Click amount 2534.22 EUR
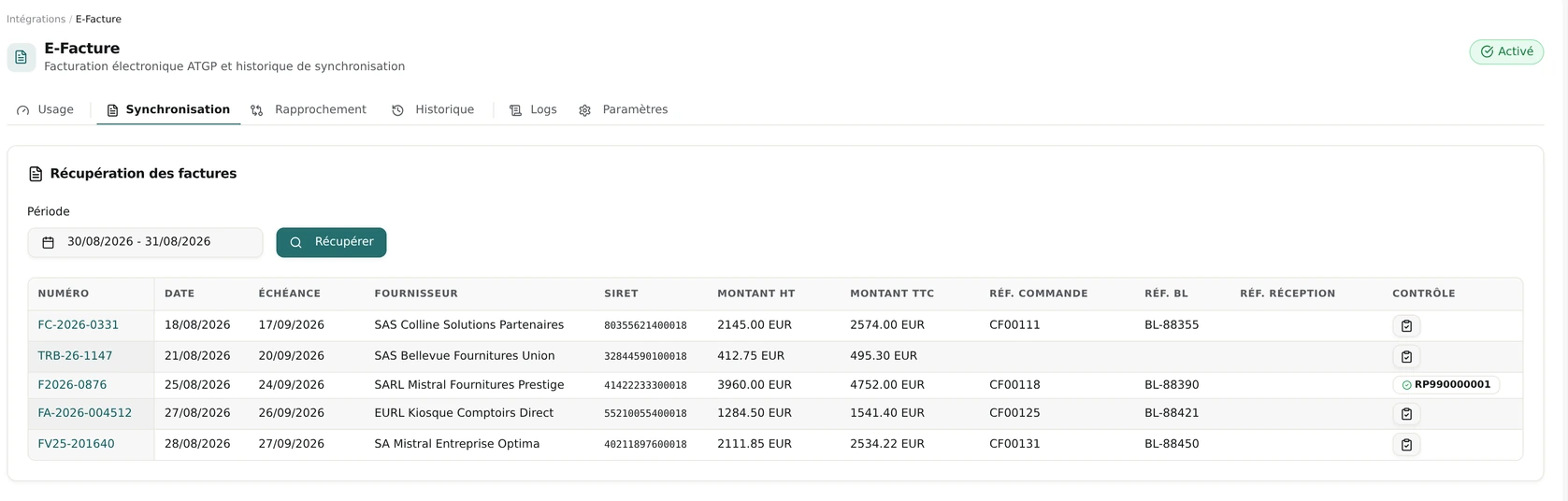Screen dimensions: 1568x501 887,444
